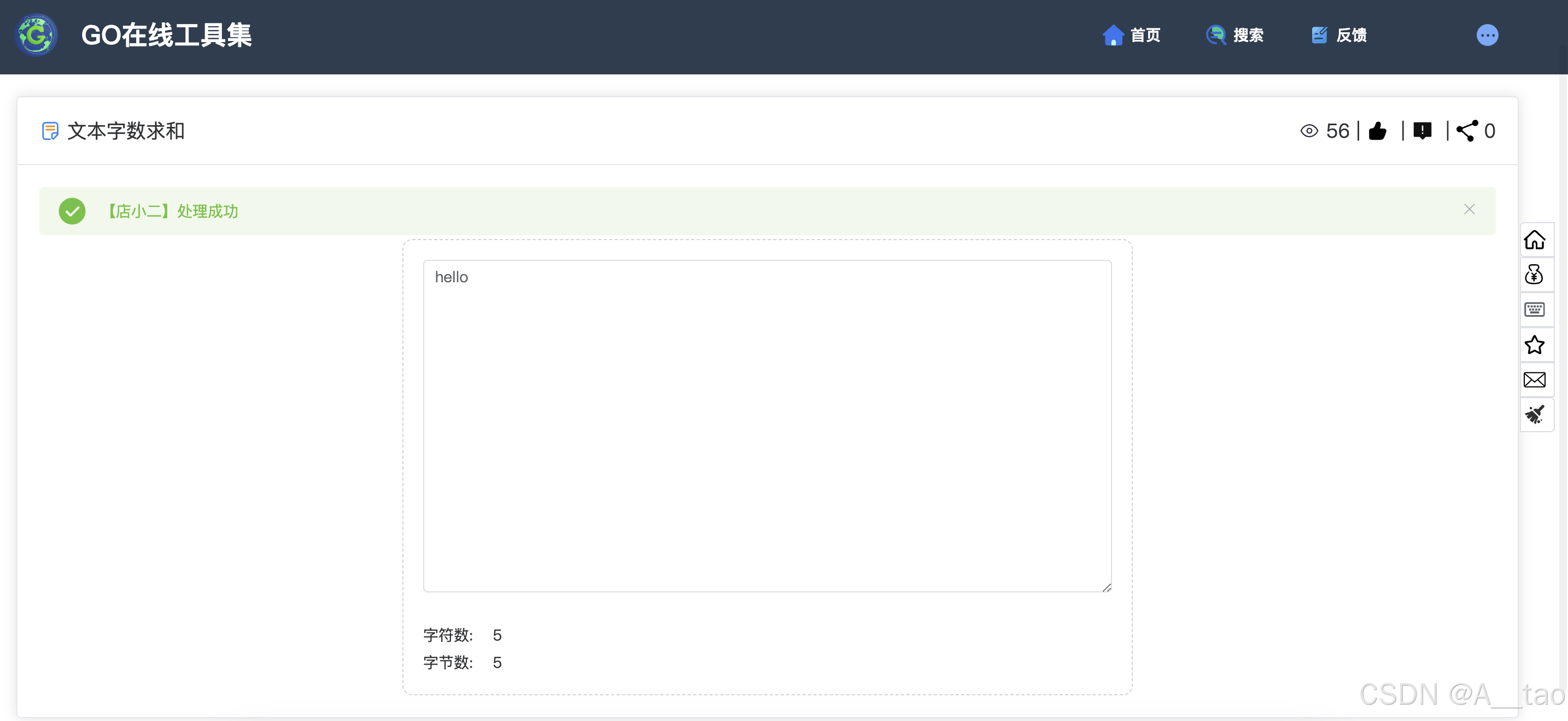Viewport: 1568px width, 721px height.
Task: Click the textarea resize handle corner
Action: (1107, 588)
